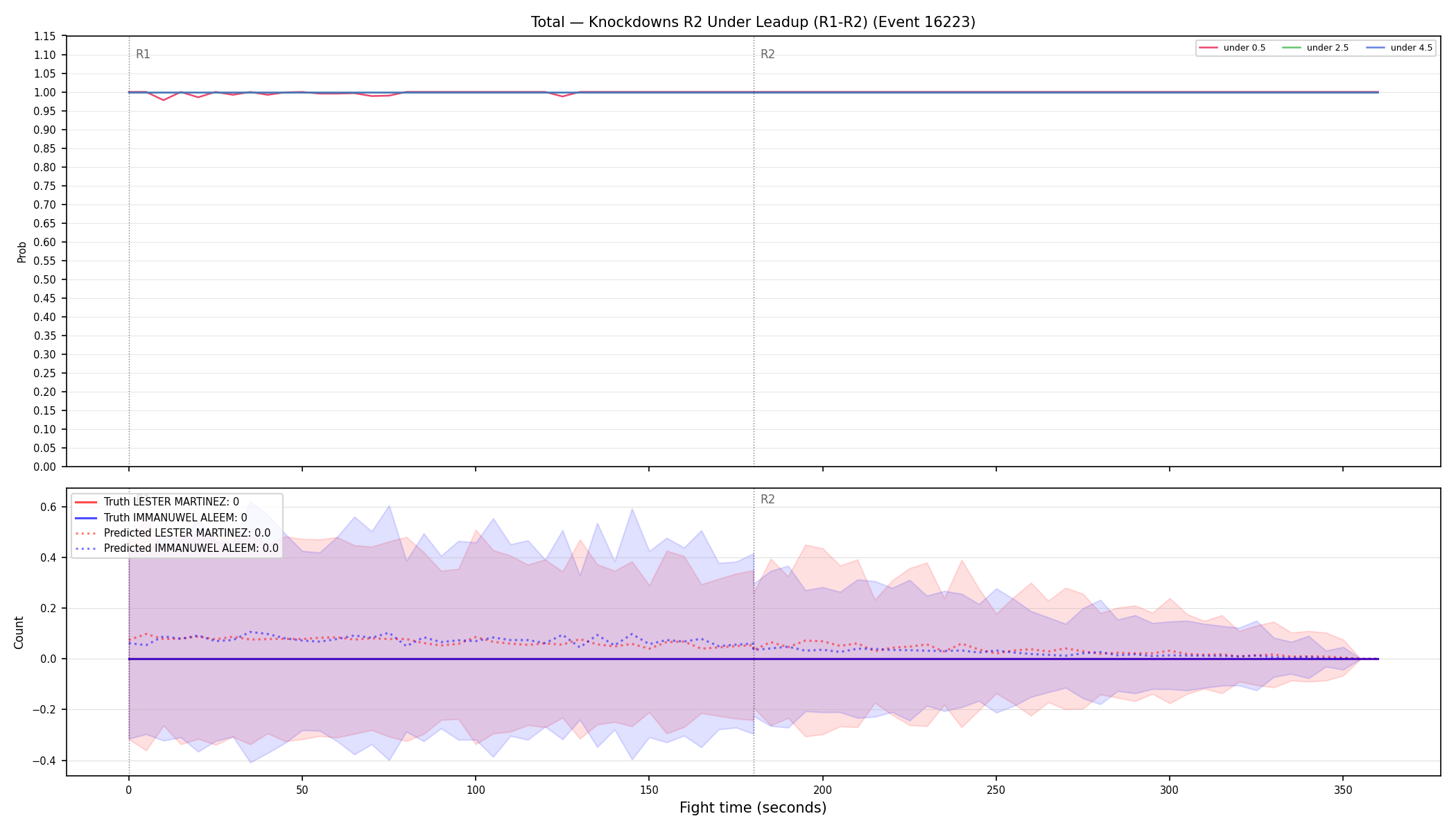Click the R1 round marker label in top chart
Image resolution: width=1456 pixels, height=832 pixels.
tap(143, 54)
